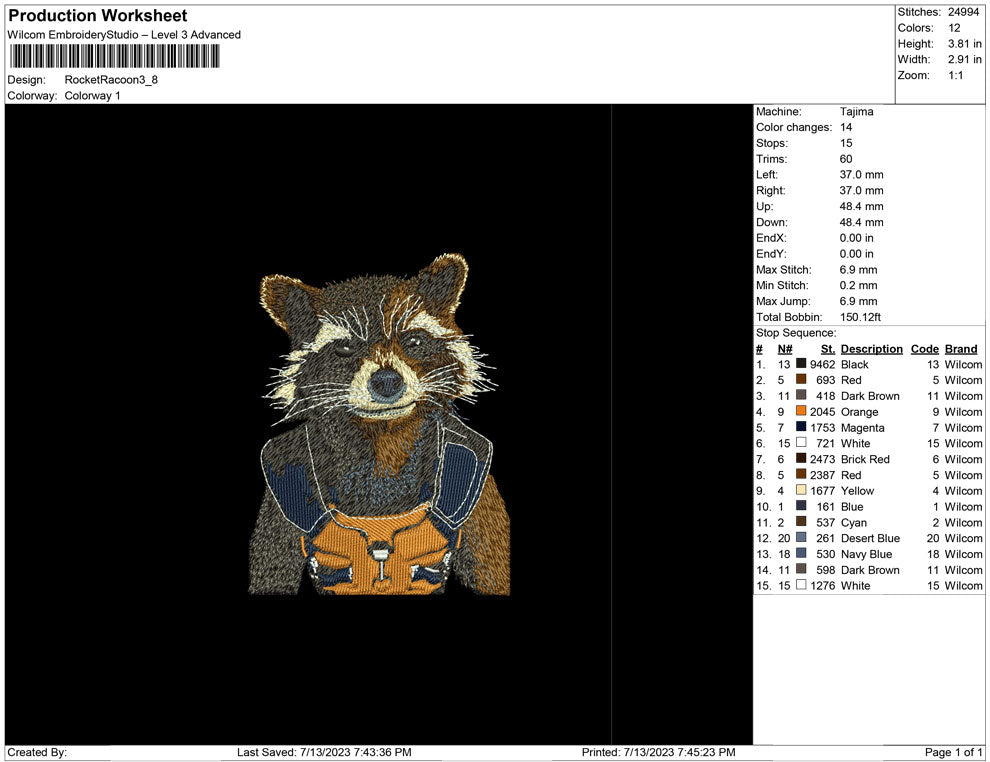This screenshot has height=762, width=990.
Task: Click the Brand column header
Action: tap(961, 349)
